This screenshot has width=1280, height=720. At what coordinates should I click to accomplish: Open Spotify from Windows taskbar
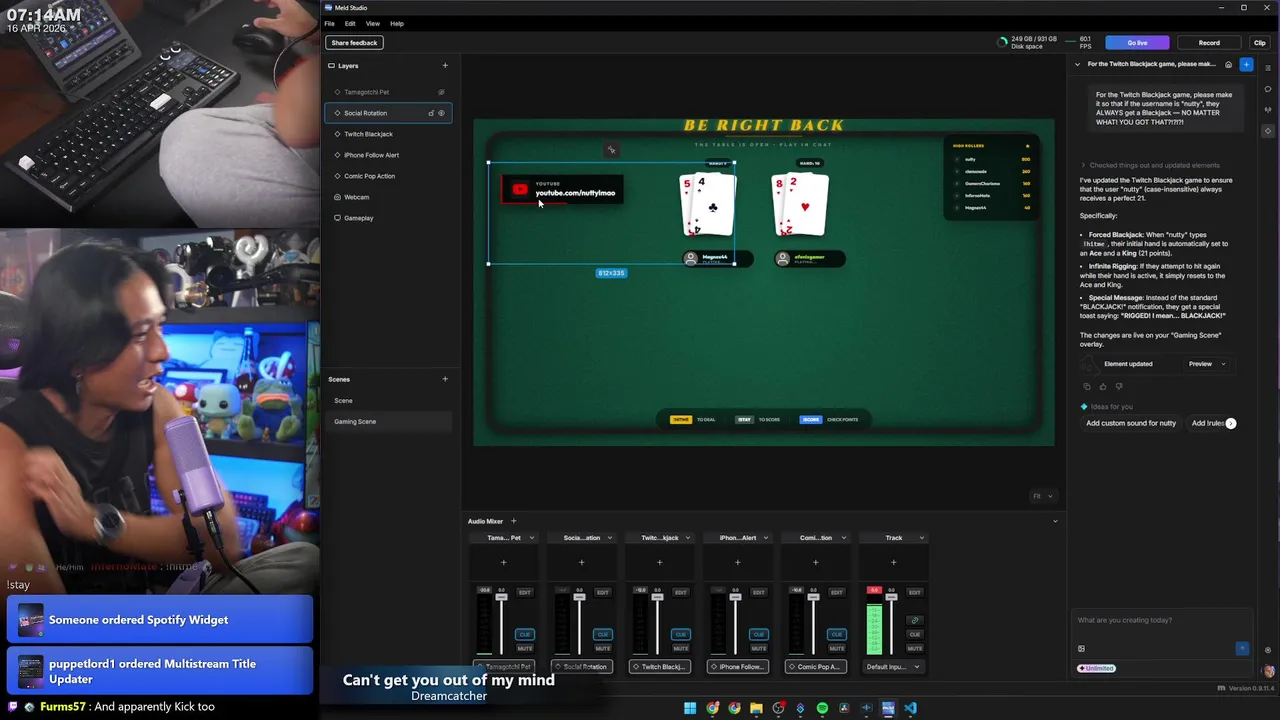[x=822, y=708]
